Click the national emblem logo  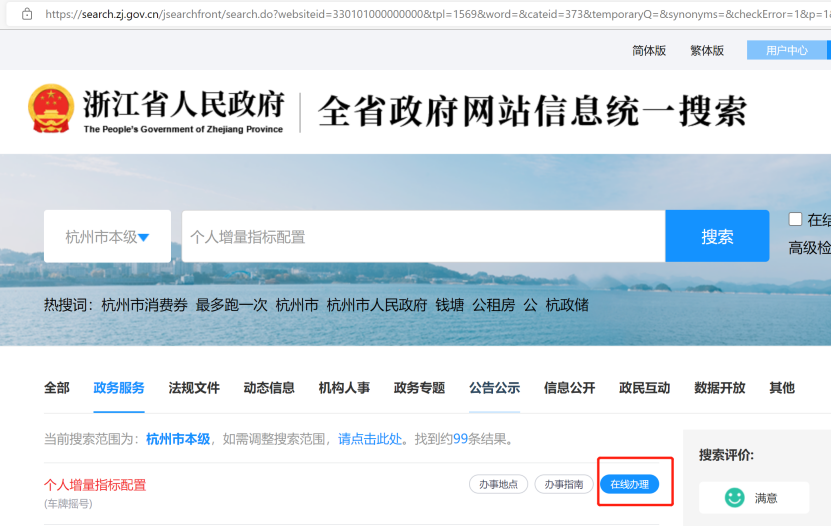coord(51,108)
